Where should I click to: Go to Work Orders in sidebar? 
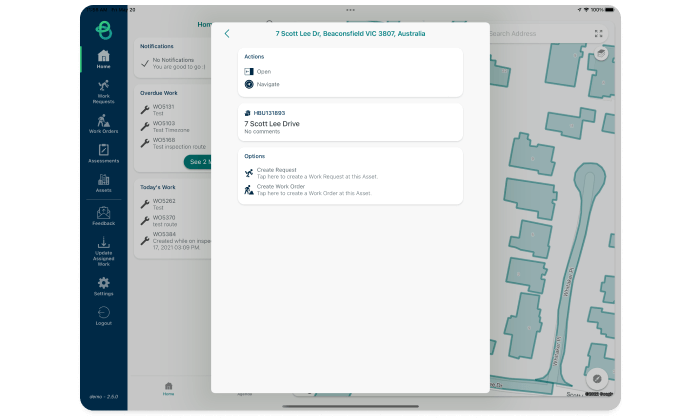click(103, 123)
